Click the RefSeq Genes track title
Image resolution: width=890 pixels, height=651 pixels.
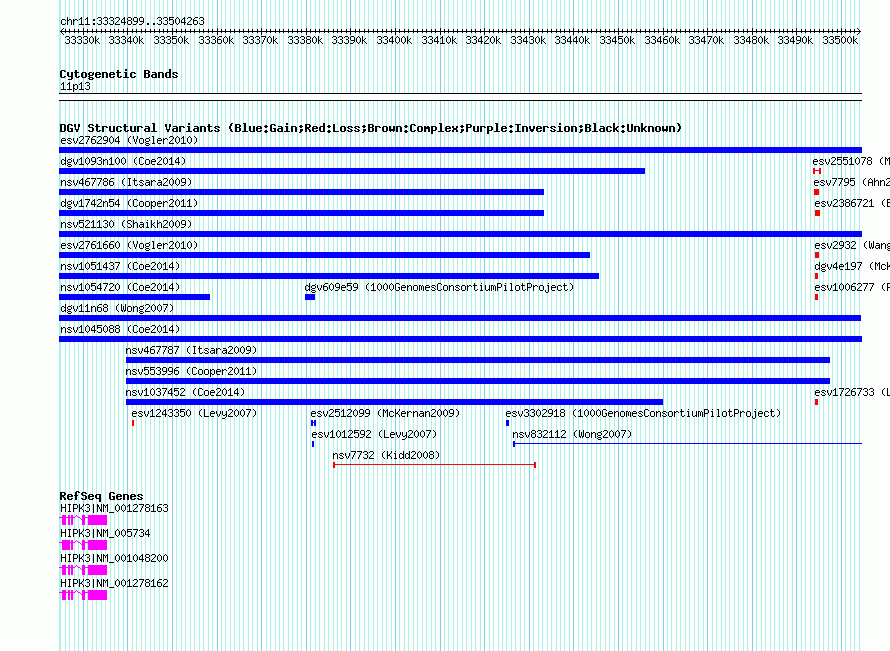click(x=101, y=495)
